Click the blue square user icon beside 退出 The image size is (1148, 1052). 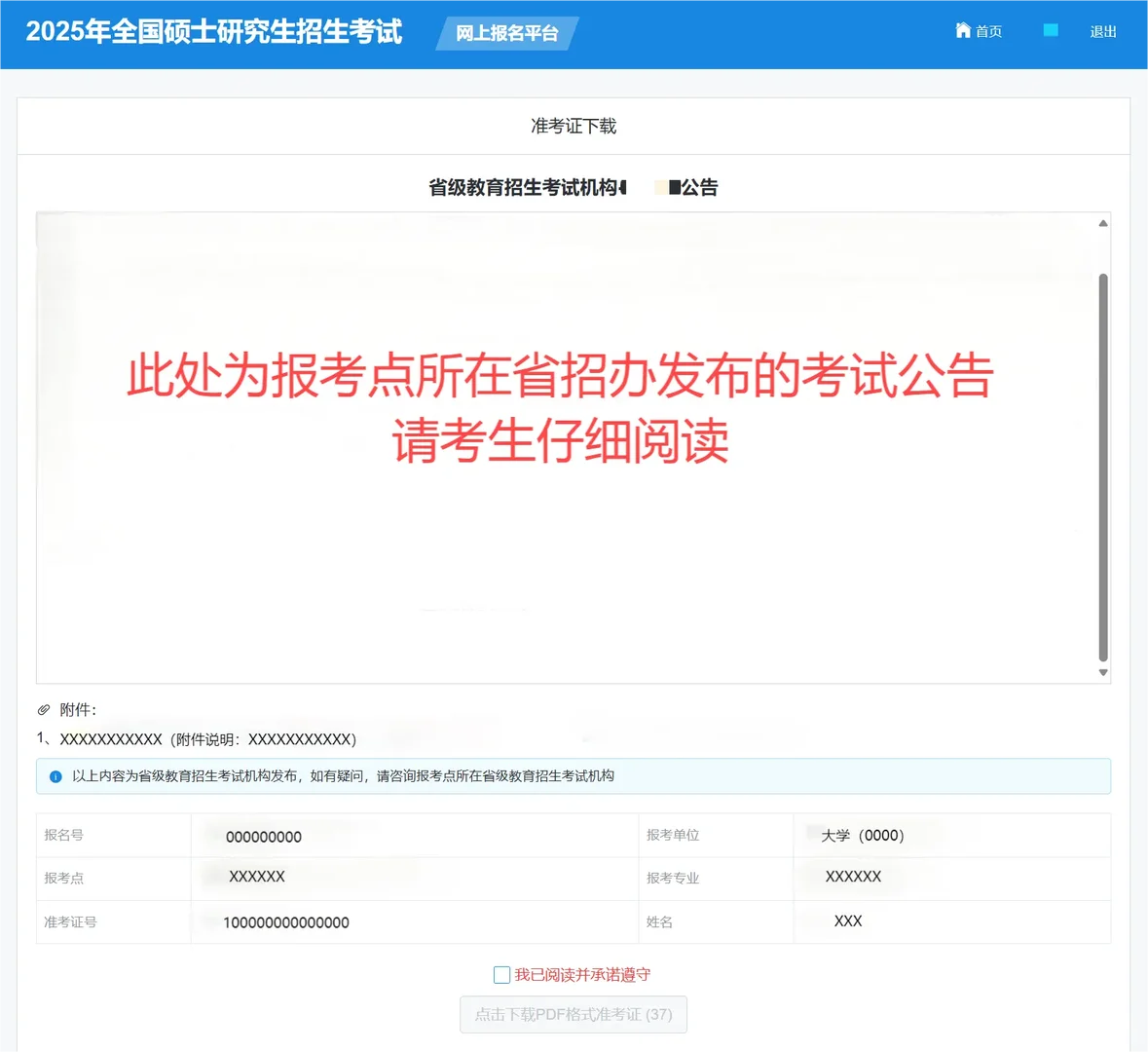(x=1051, y=30)
